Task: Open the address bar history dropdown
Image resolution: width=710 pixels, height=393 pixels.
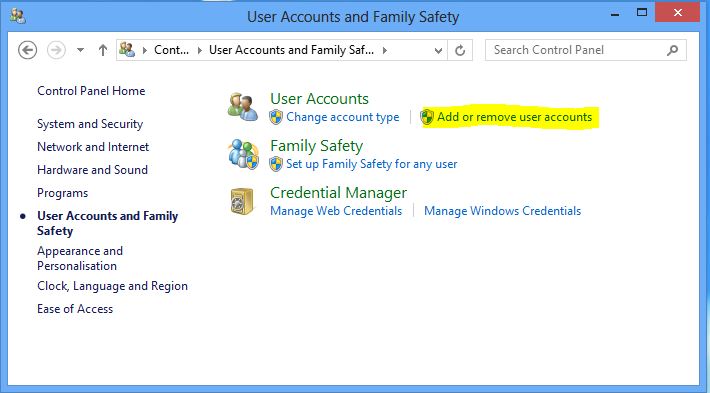Action: tap(438, 50)
